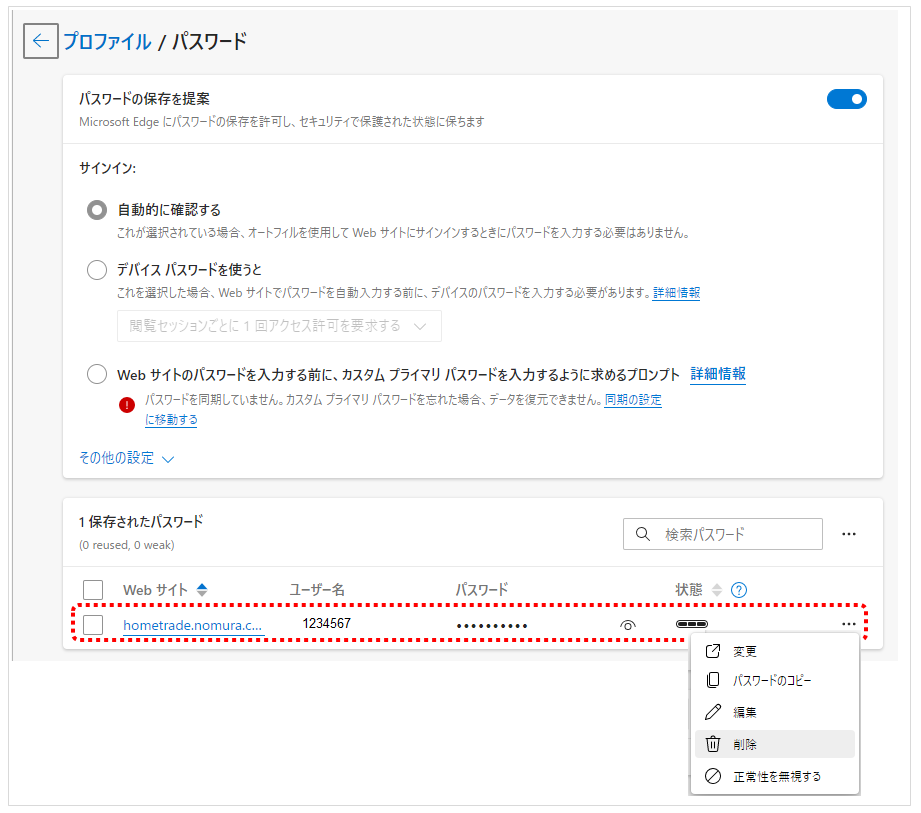
Task: Select the custom primary password radio option
Action: pos(97,375)
